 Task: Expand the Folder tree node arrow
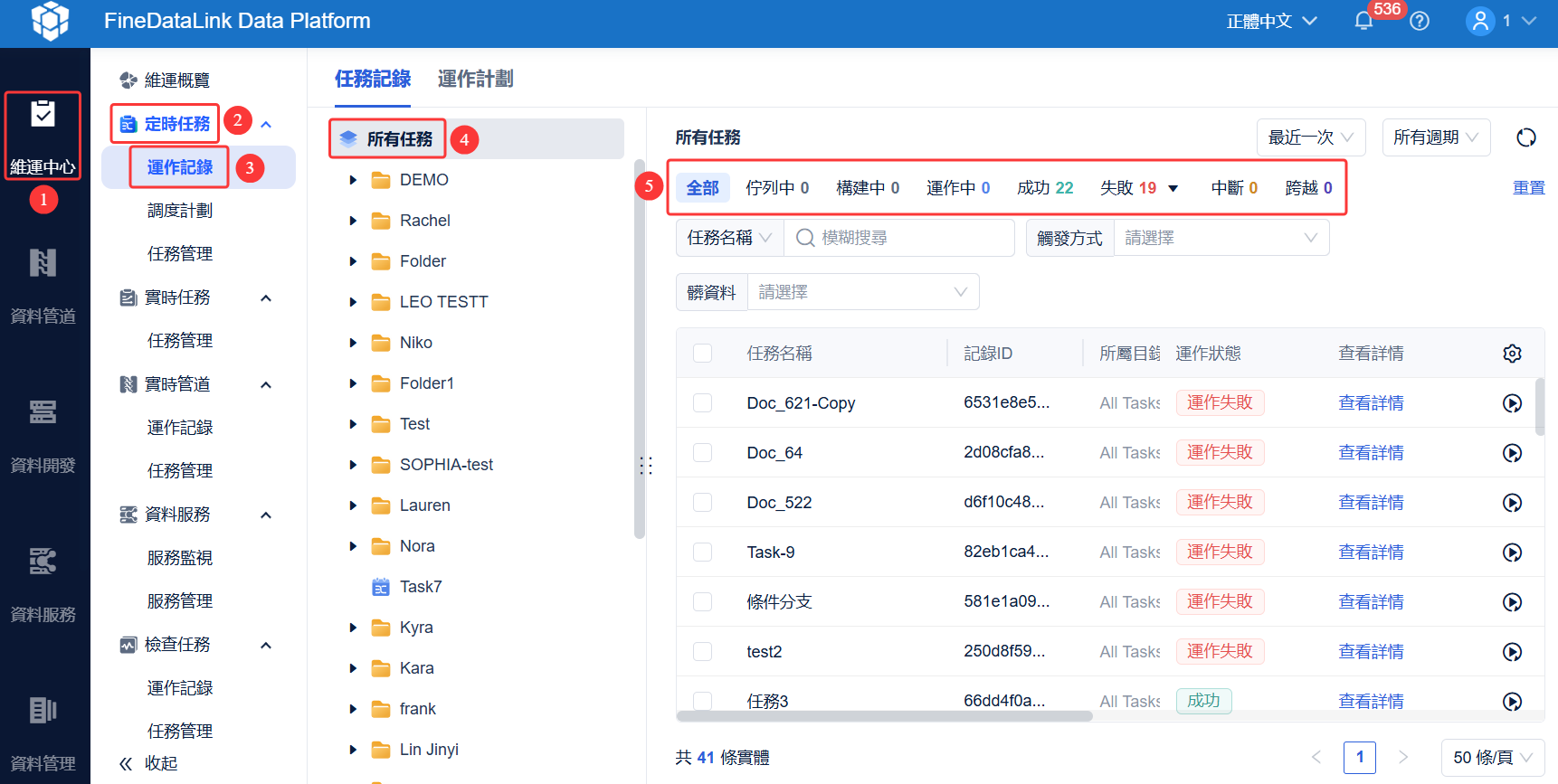[353, 261]
